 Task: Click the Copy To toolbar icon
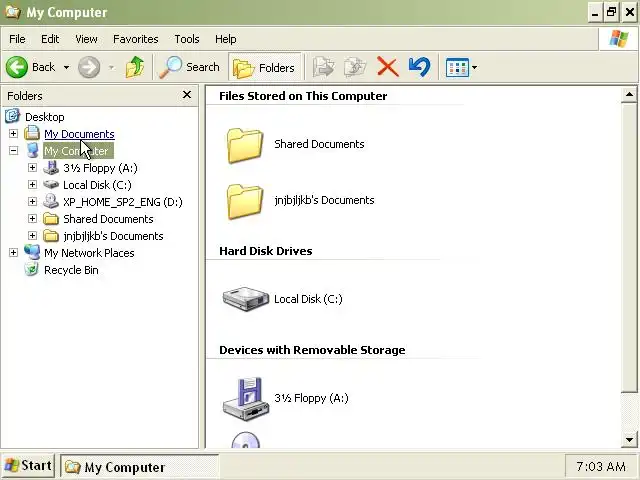pyautogui.click(x=355, y=67)
